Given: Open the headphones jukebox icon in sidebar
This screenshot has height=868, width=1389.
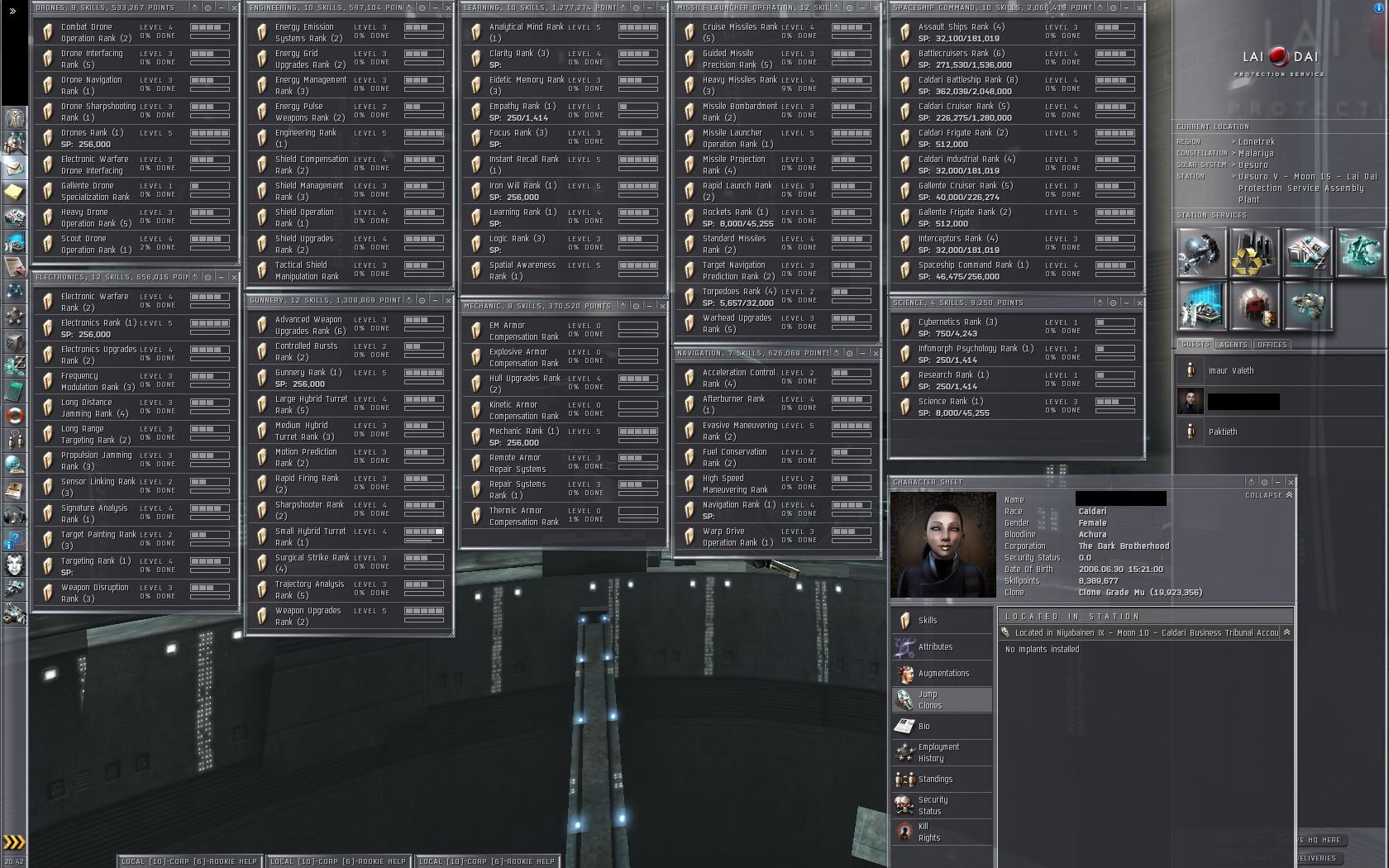Looking at the screenshot, I should click(15, 515).
